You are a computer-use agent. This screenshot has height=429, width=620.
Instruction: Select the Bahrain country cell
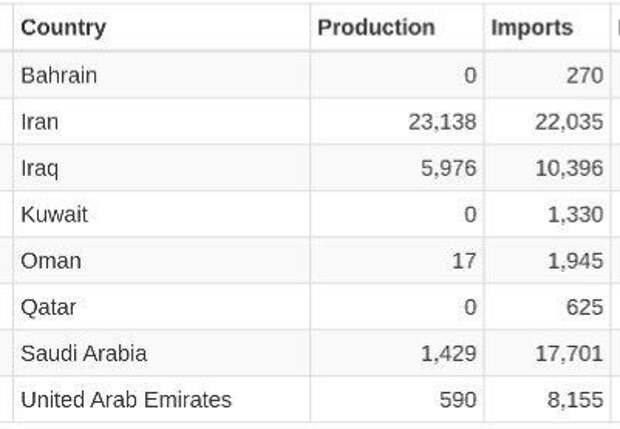point(59,75)
